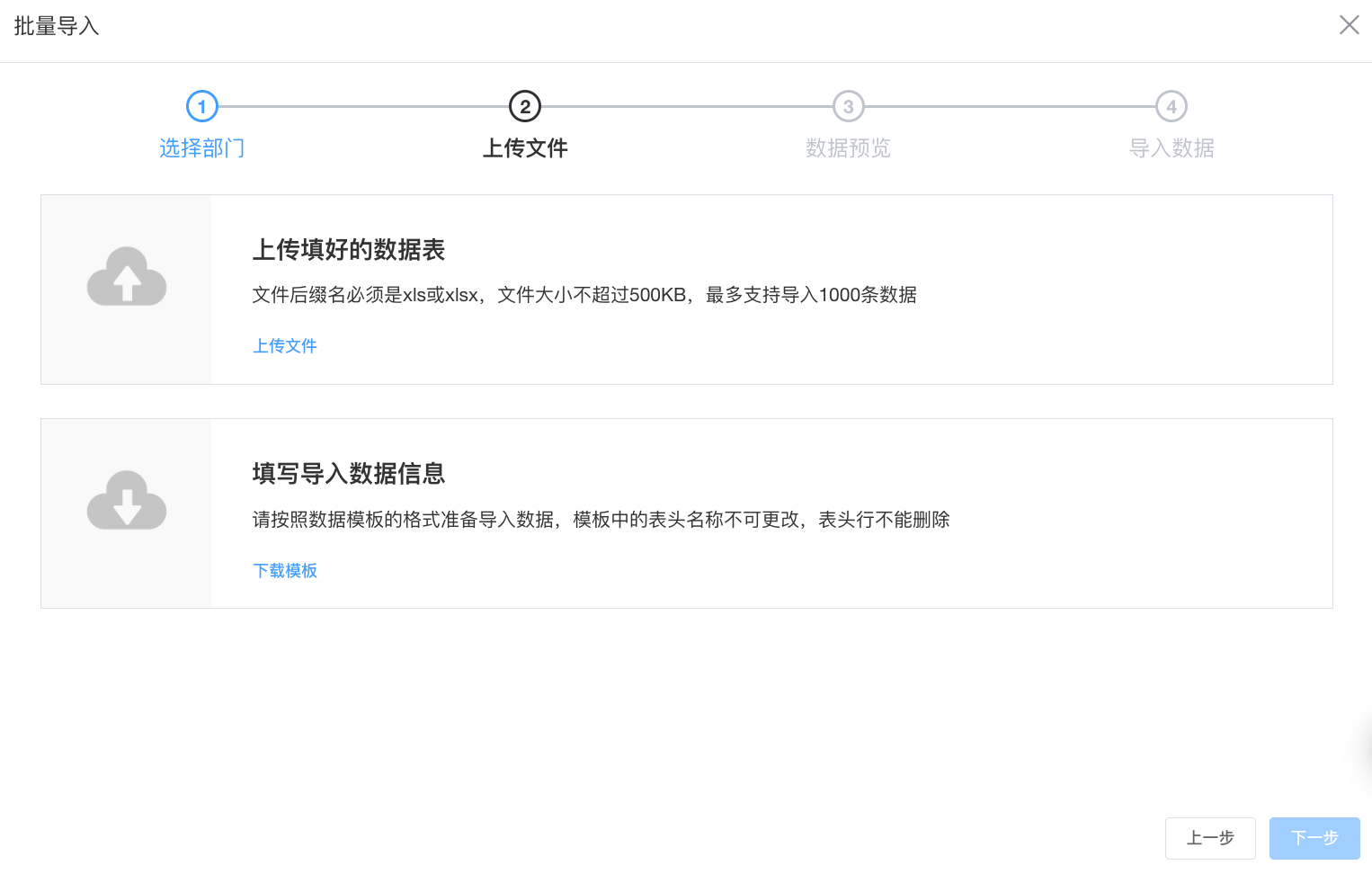Click step 4 circle icon
Image resolution: width=1372 pixels, height=874 pixels.
[1171, 107]
